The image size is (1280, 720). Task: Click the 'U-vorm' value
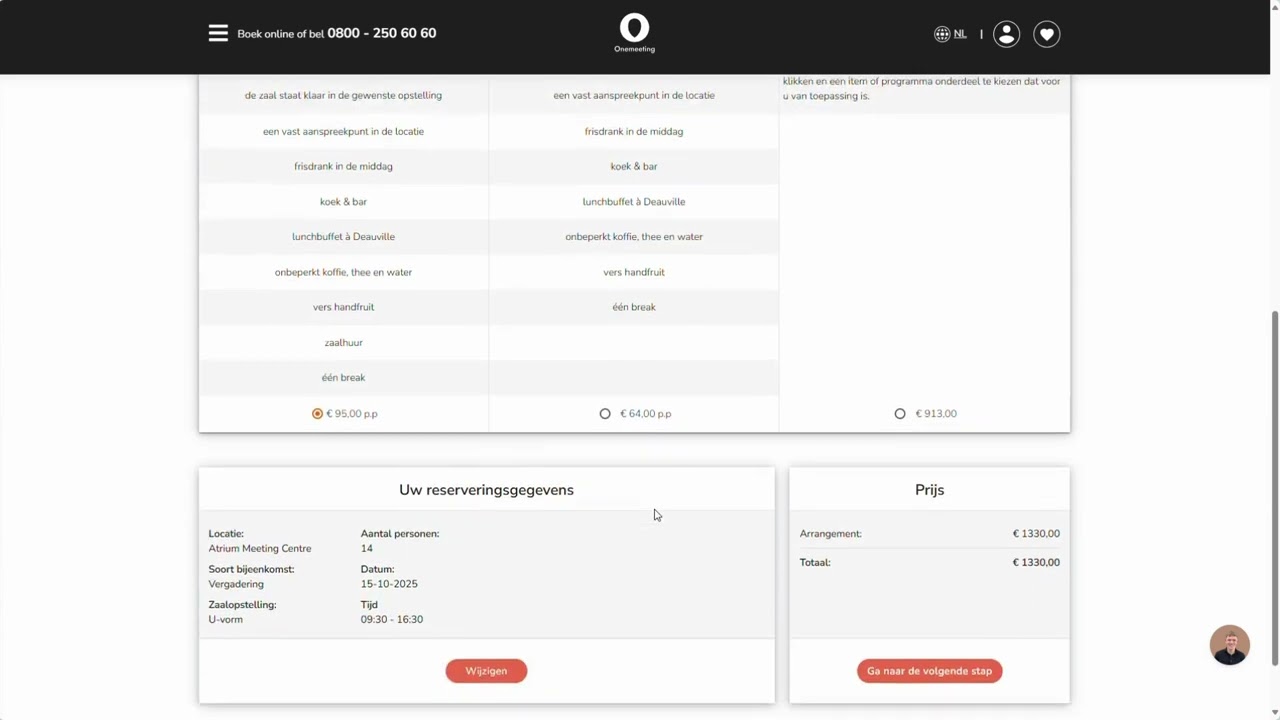click(x=225, y=619)
